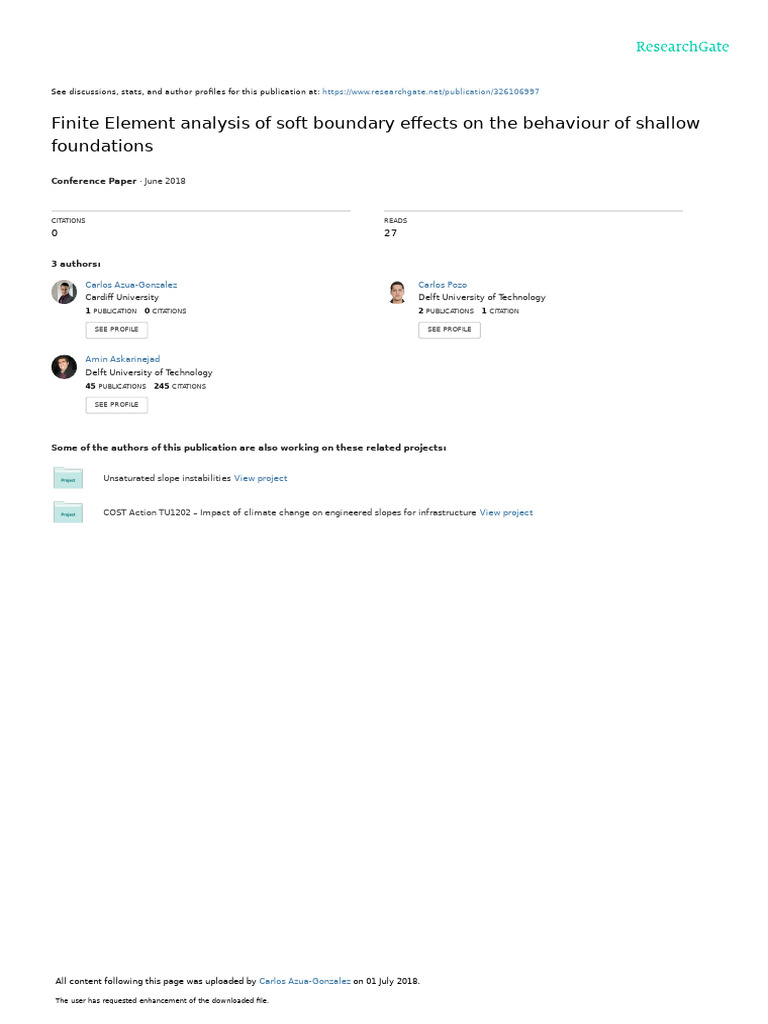Viewport: 768px width, 1024px height.
Task: Click Carlos Azua-Gonzalez's profile photo
Action: pyautogui.click(x=64, y=292)
